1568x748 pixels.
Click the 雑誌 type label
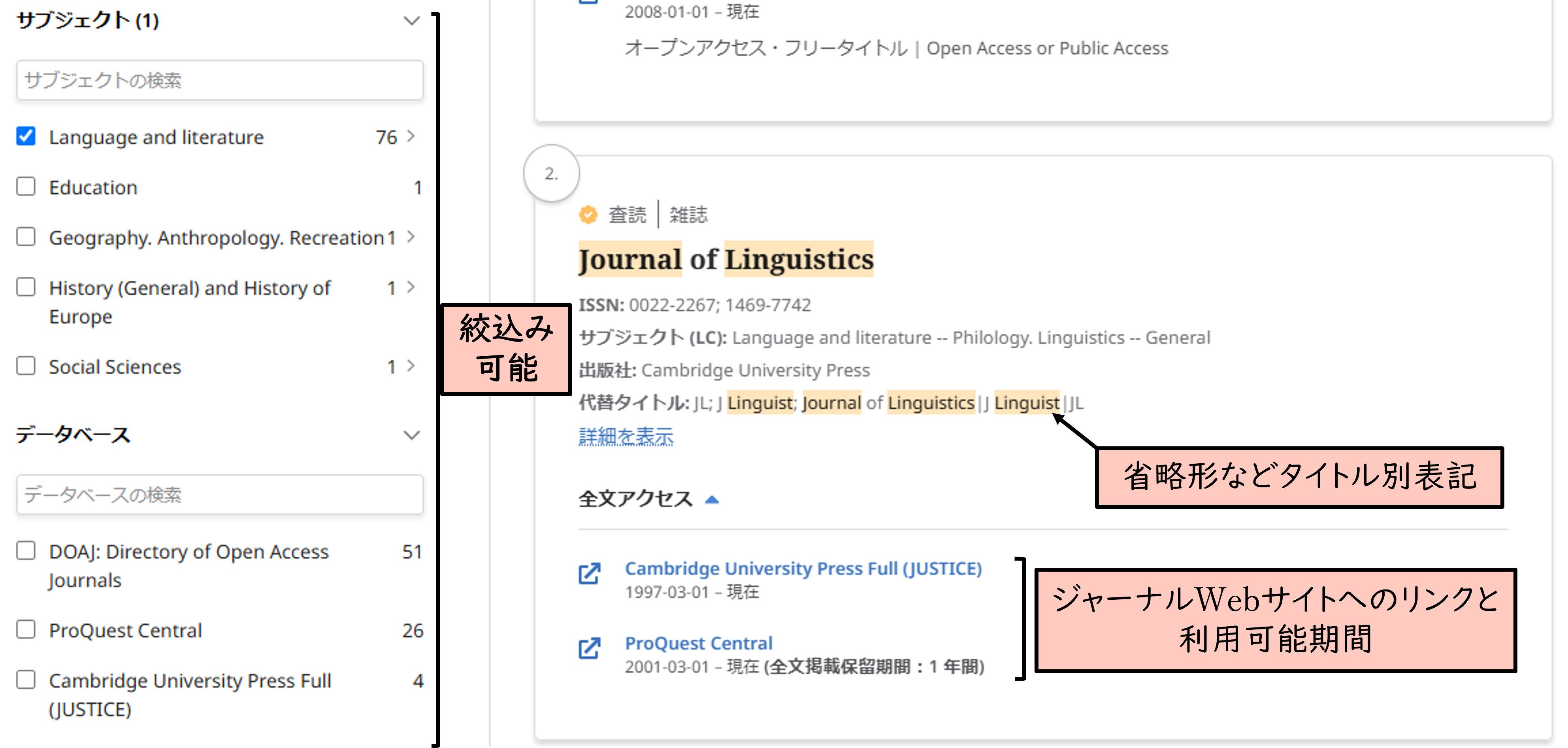(688, 214)
